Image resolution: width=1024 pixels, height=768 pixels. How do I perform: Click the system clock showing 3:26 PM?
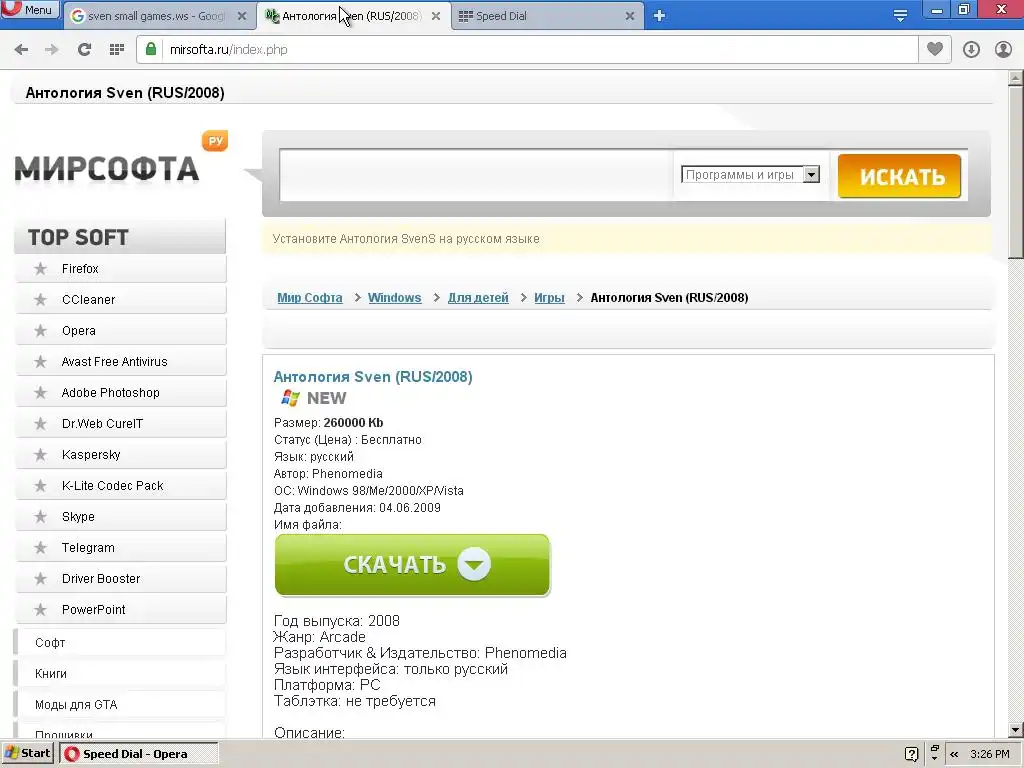(989, 754)
